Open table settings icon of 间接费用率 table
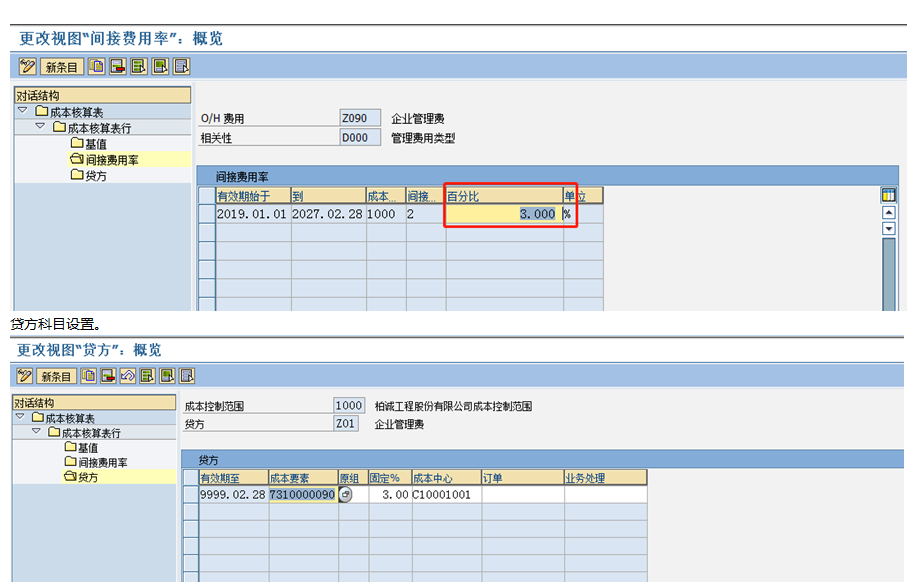The image size is (909, 584). pos(888,195)
